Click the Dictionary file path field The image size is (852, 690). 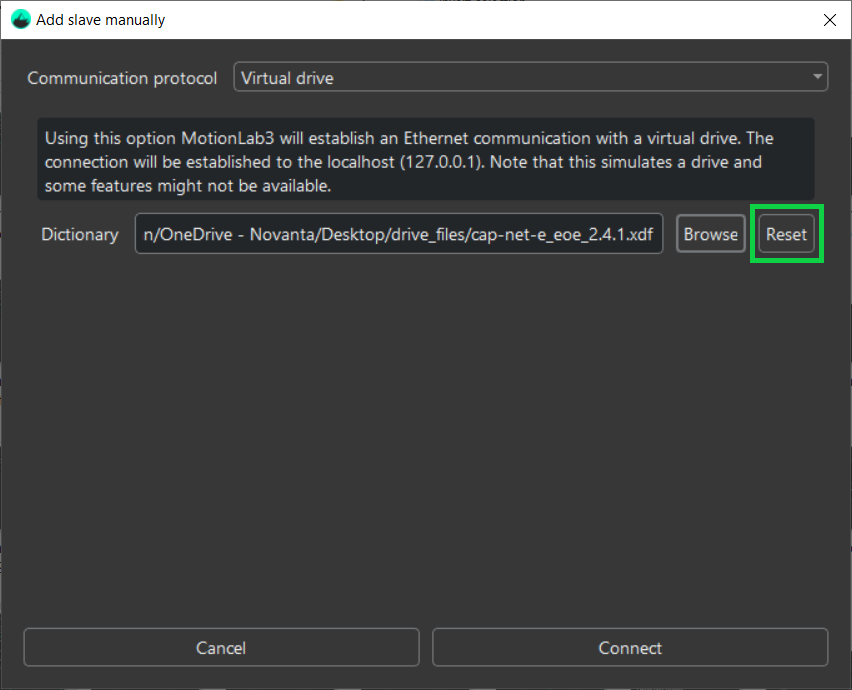(398, 234)
